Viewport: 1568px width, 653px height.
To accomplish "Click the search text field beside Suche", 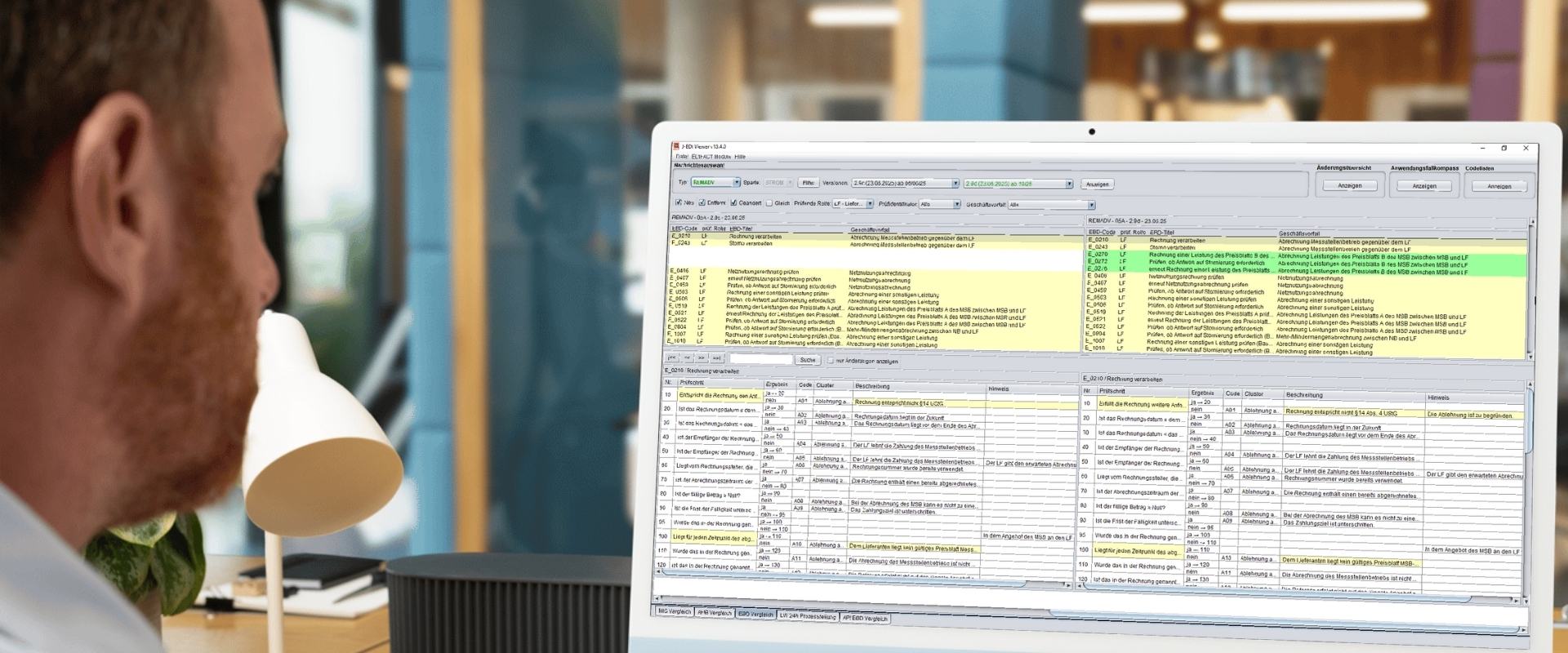I will pos(761,359).
